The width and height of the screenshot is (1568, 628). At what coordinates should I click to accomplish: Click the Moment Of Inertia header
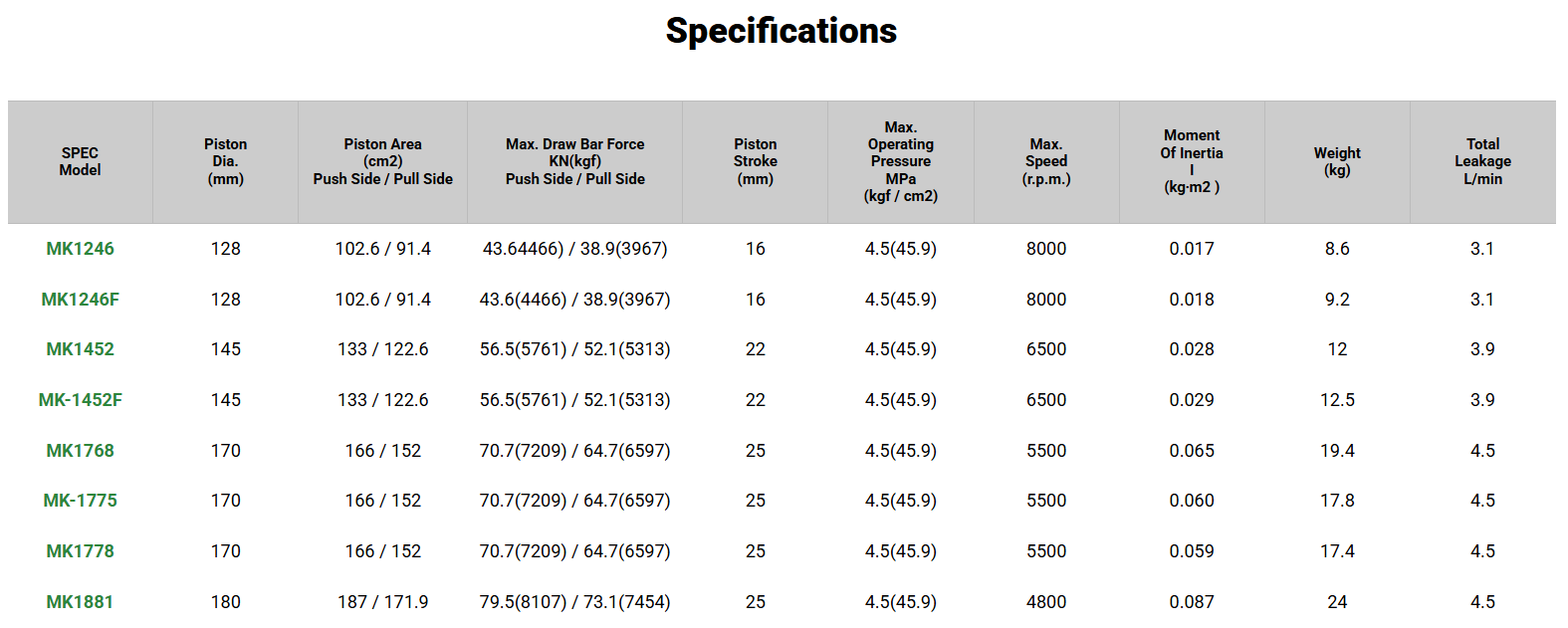click(1191, 161)
